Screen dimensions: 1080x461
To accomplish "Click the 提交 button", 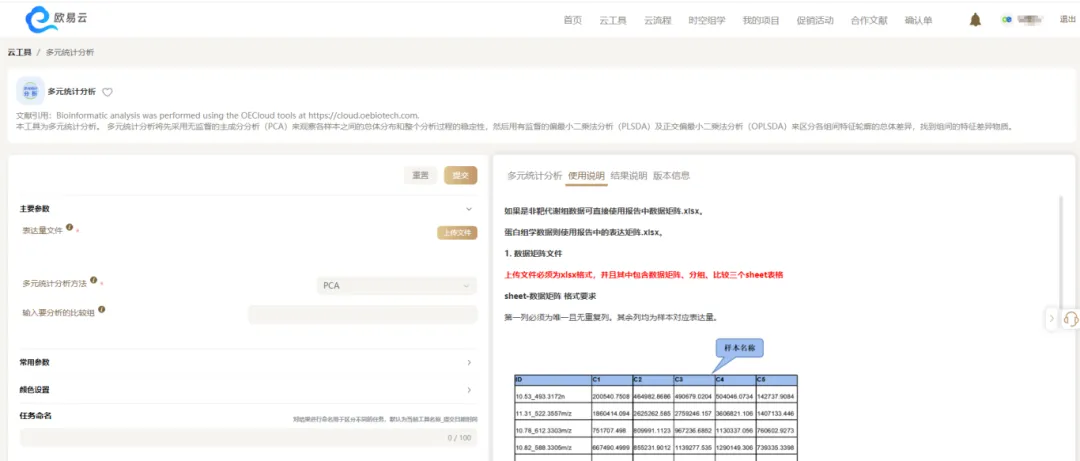I will click(460, 176).
